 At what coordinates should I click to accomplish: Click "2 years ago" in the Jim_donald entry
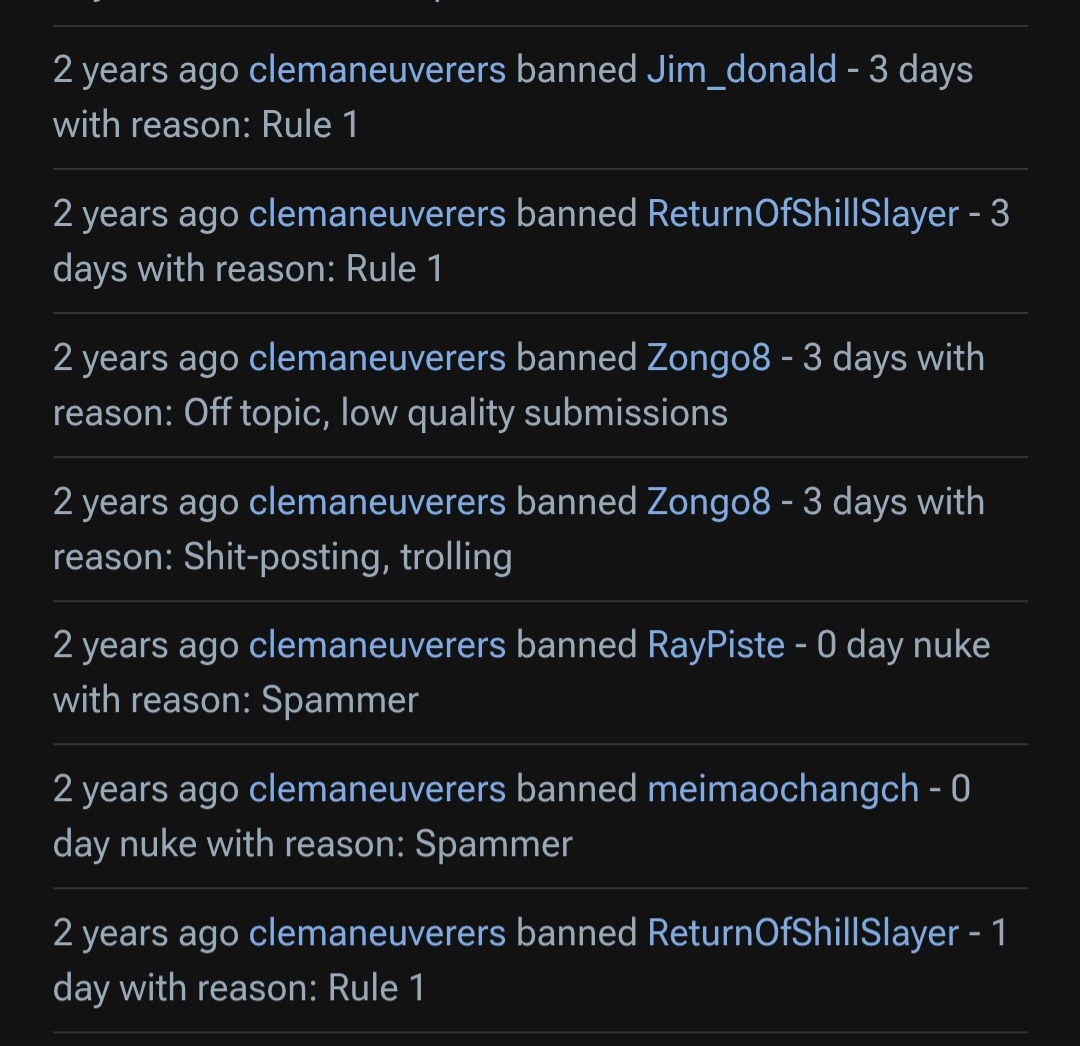pos(146,70)
